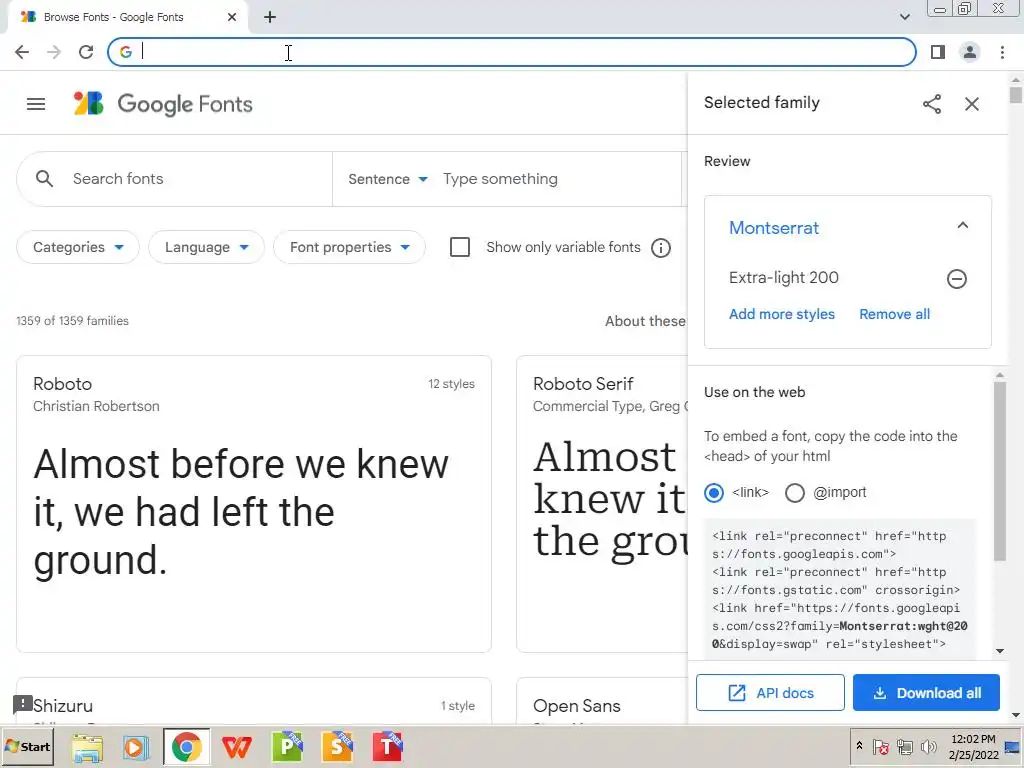
Task: Open the red T app from taskbar
Action: click(x=387, y=747)
